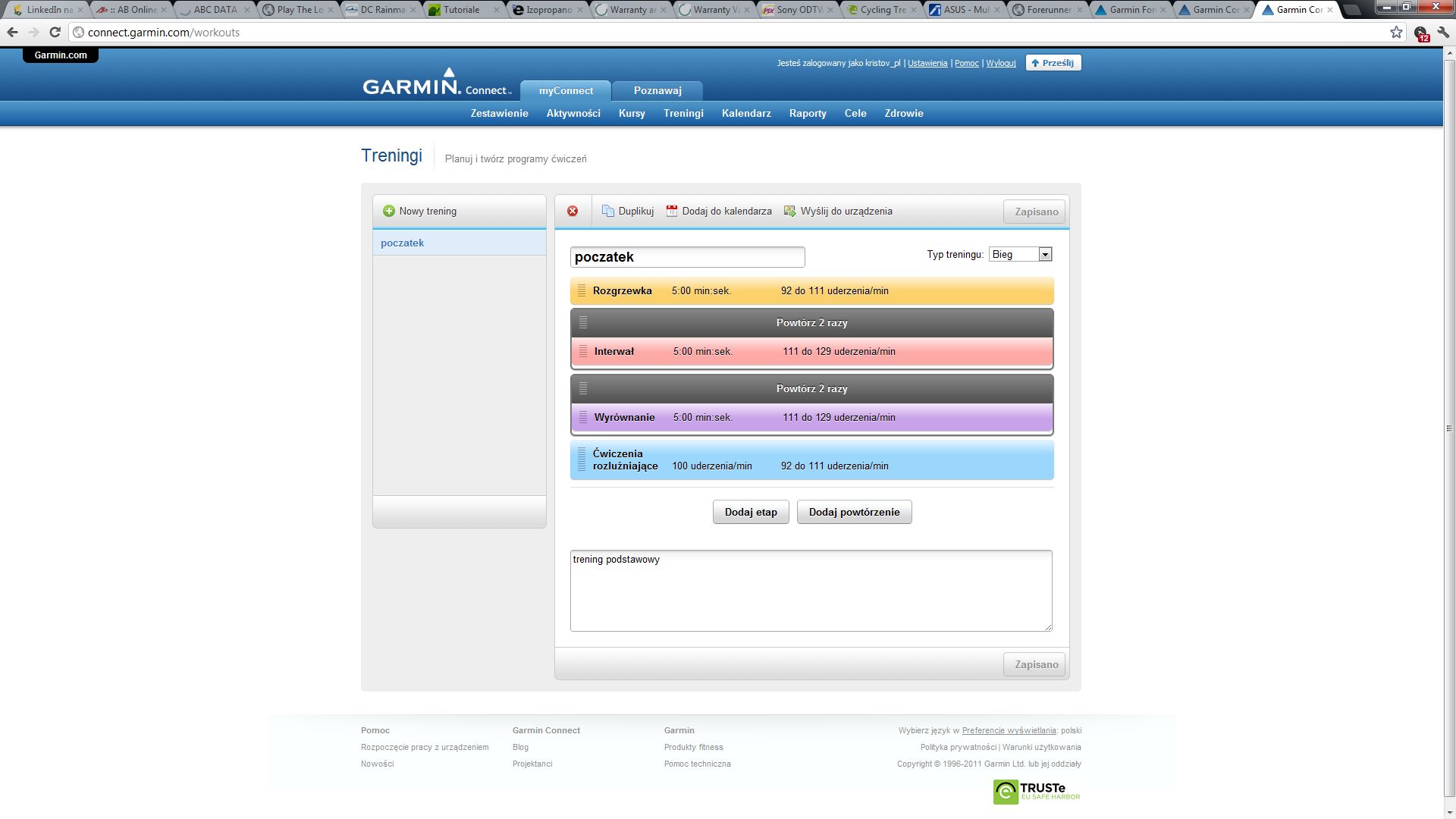This screenshot has height=819, width=1456.
Task: Click the drag handle on Ćwiczenia rozluźniające step
Action: pyautogui.click(x=582, y=460)
